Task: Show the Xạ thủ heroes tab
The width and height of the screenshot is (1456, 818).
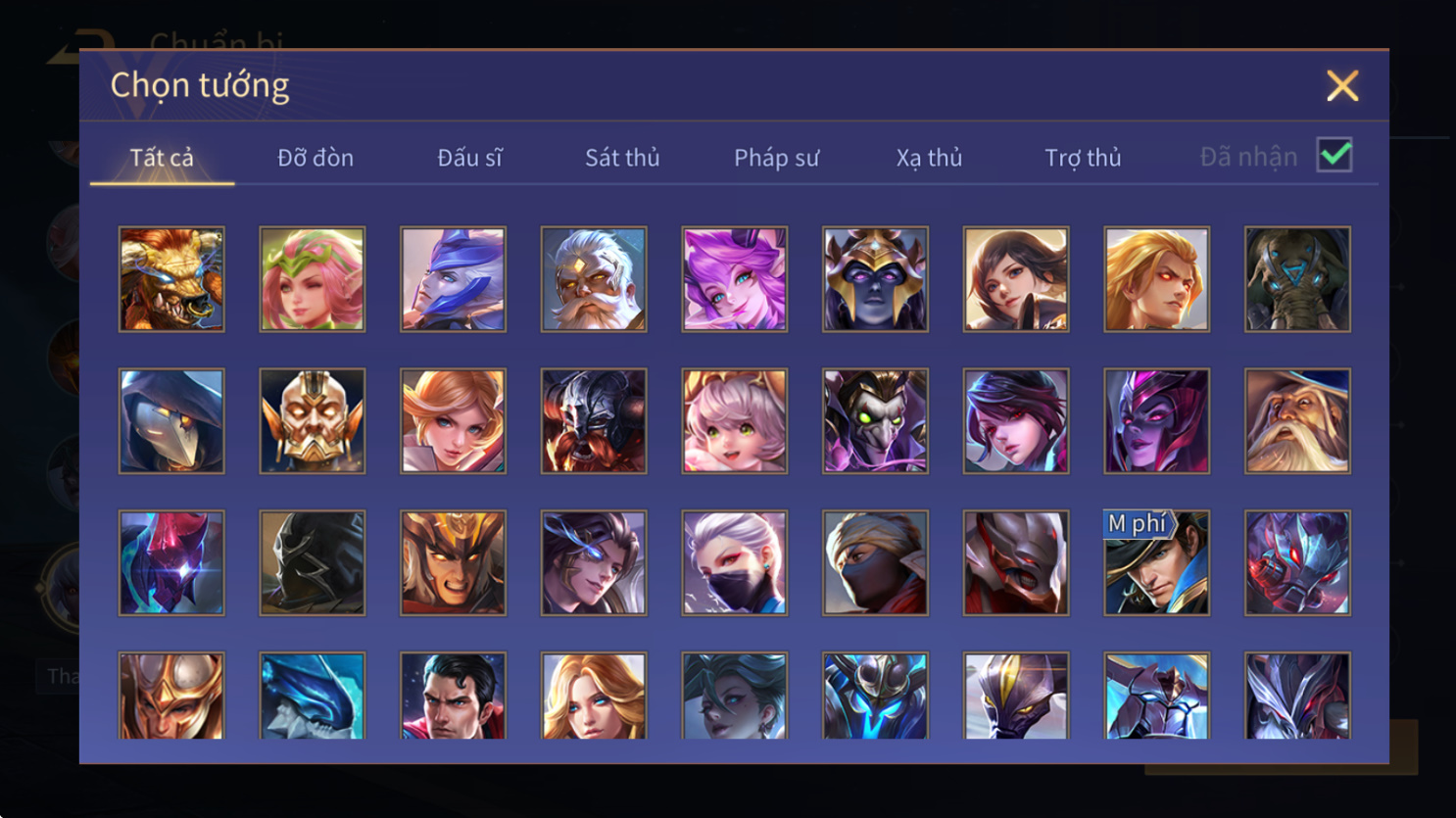Action: pos(929,158)
